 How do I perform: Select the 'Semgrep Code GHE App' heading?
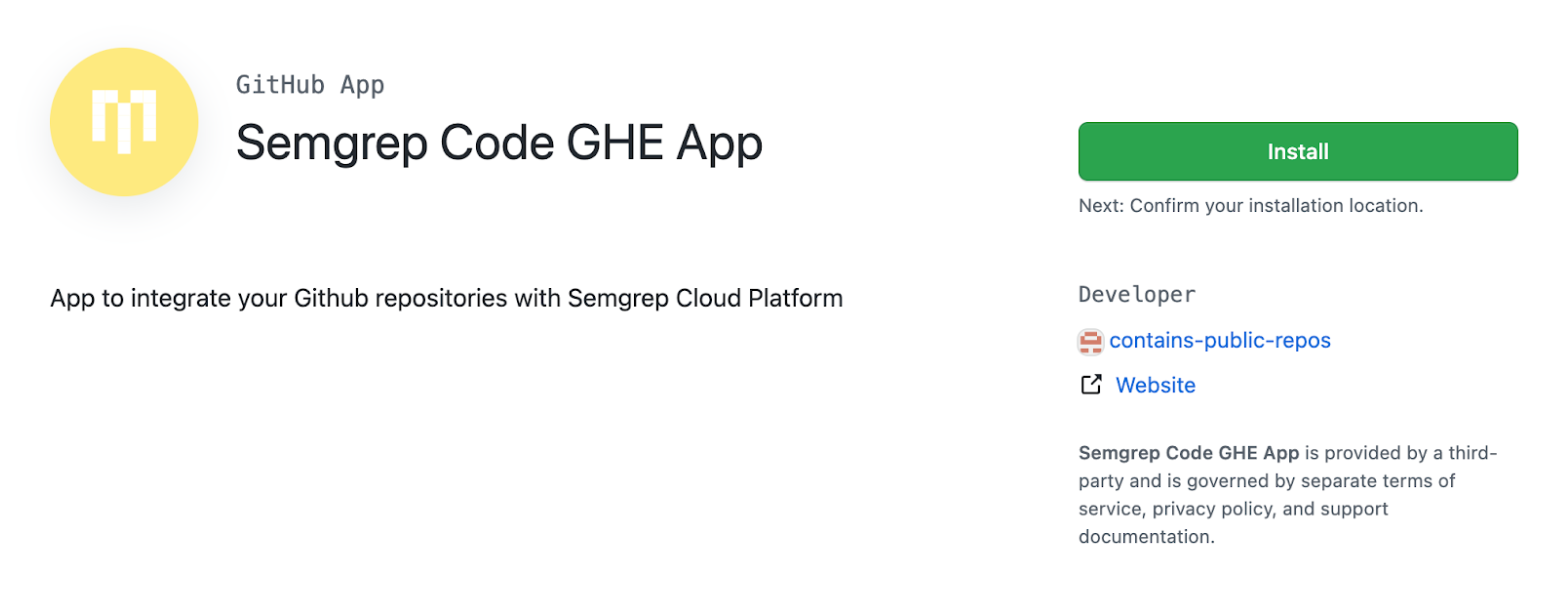[x=498, y=142]
